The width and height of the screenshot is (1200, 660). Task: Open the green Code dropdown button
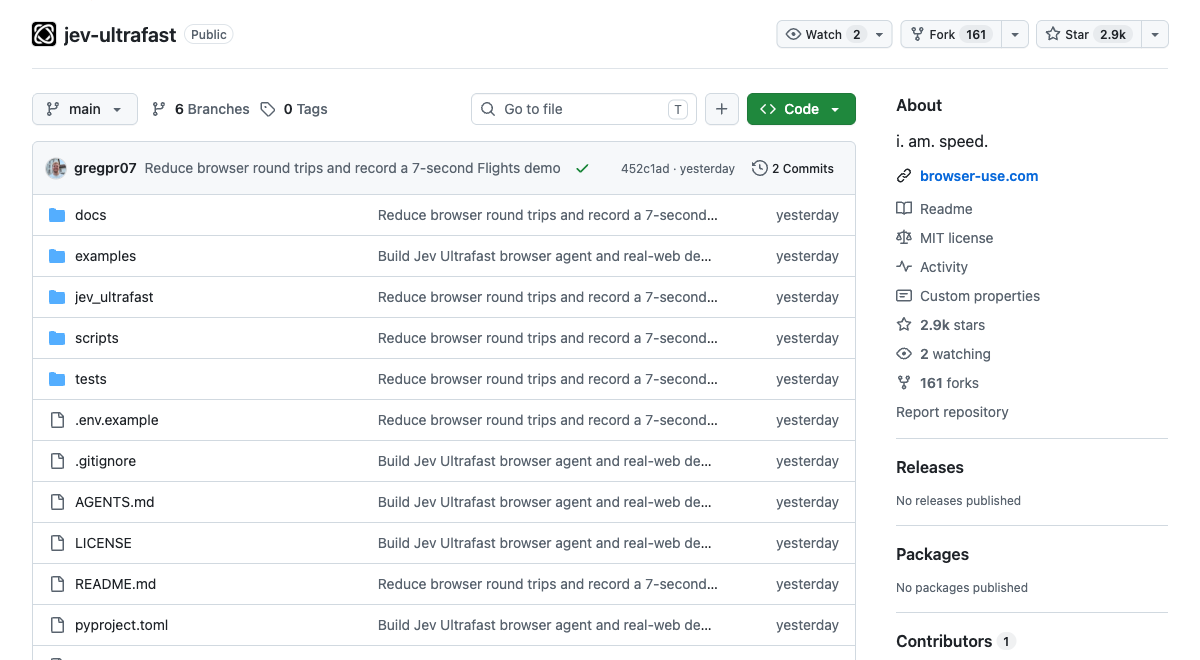point(801,109)
